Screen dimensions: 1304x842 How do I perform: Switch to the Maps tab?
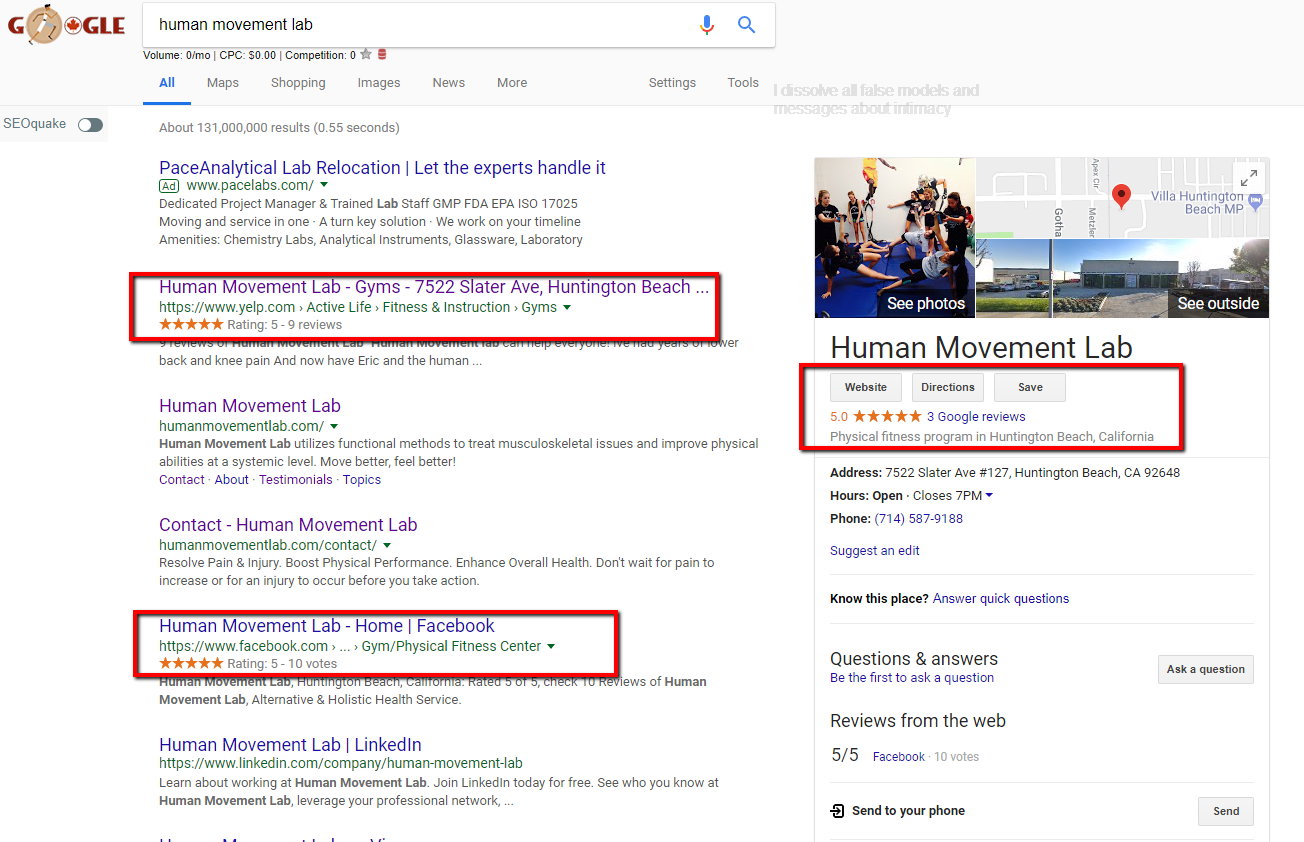[x=223, y=83]
